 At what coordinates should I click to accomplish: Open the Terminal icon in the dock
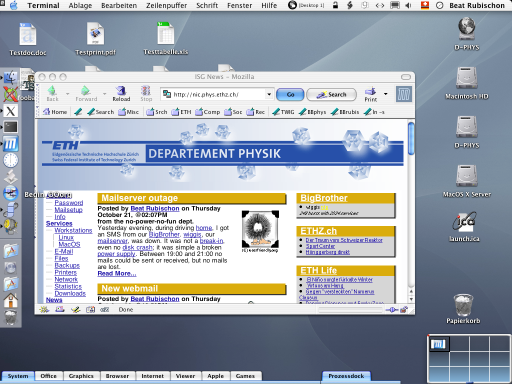(x=11, y=127)
